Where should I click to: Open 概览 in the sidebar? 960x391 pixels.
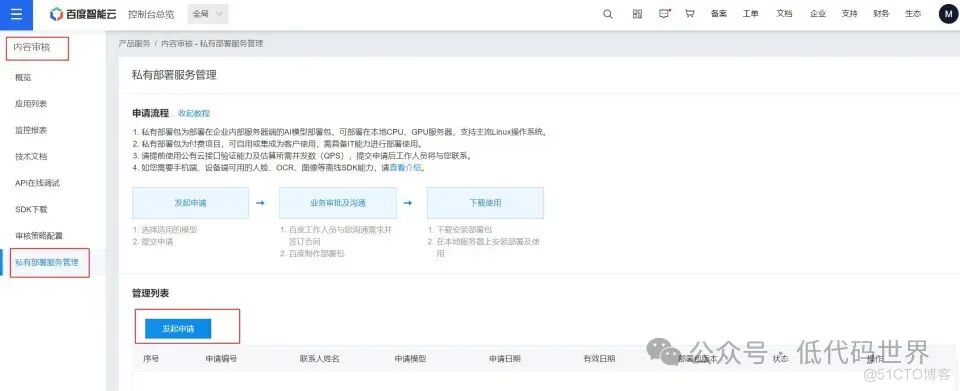pos(23,77)
